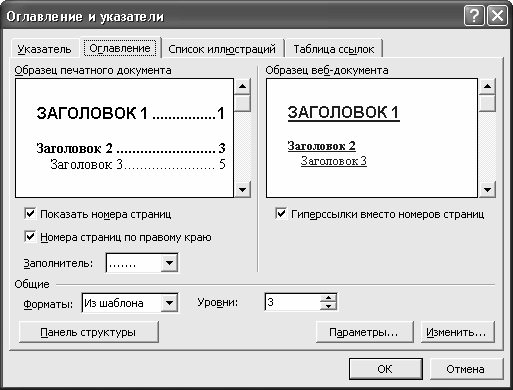The width and height of the screenshot is (513, 390).
Task: Expand the Форматы dropdown Из шаблона
Action: click(x=169, y=303)
